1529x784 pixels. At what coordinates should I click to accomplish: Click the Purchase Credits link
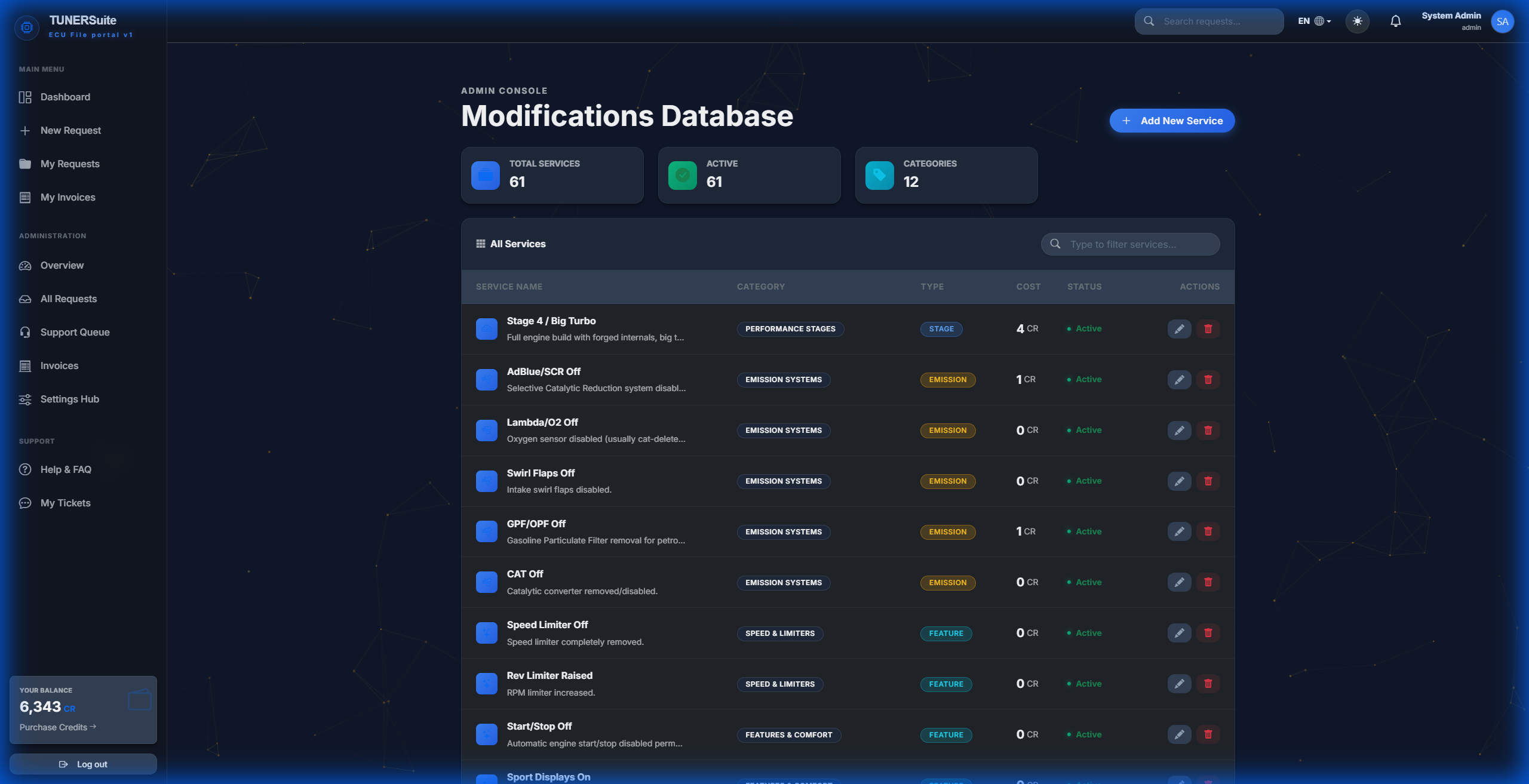point(57,727)
